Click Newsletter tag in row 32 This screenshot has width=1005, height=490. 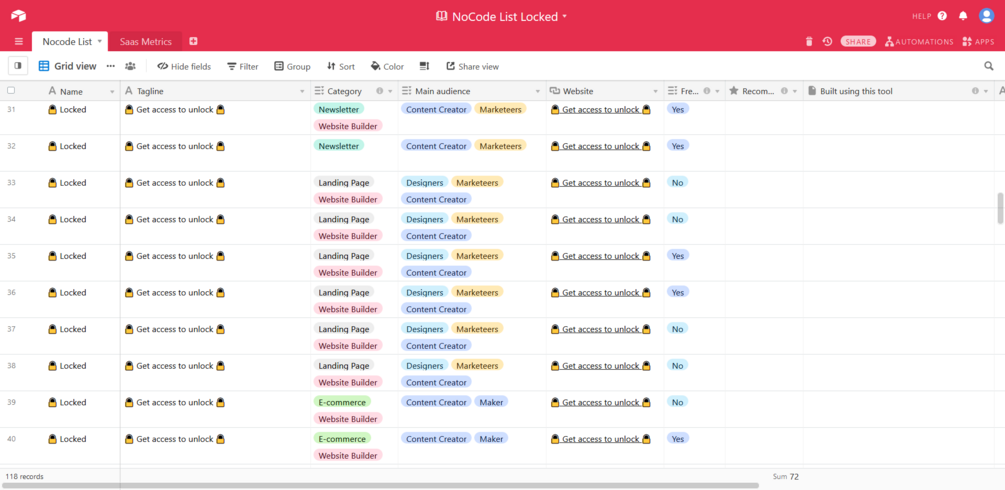pos(338,146)
